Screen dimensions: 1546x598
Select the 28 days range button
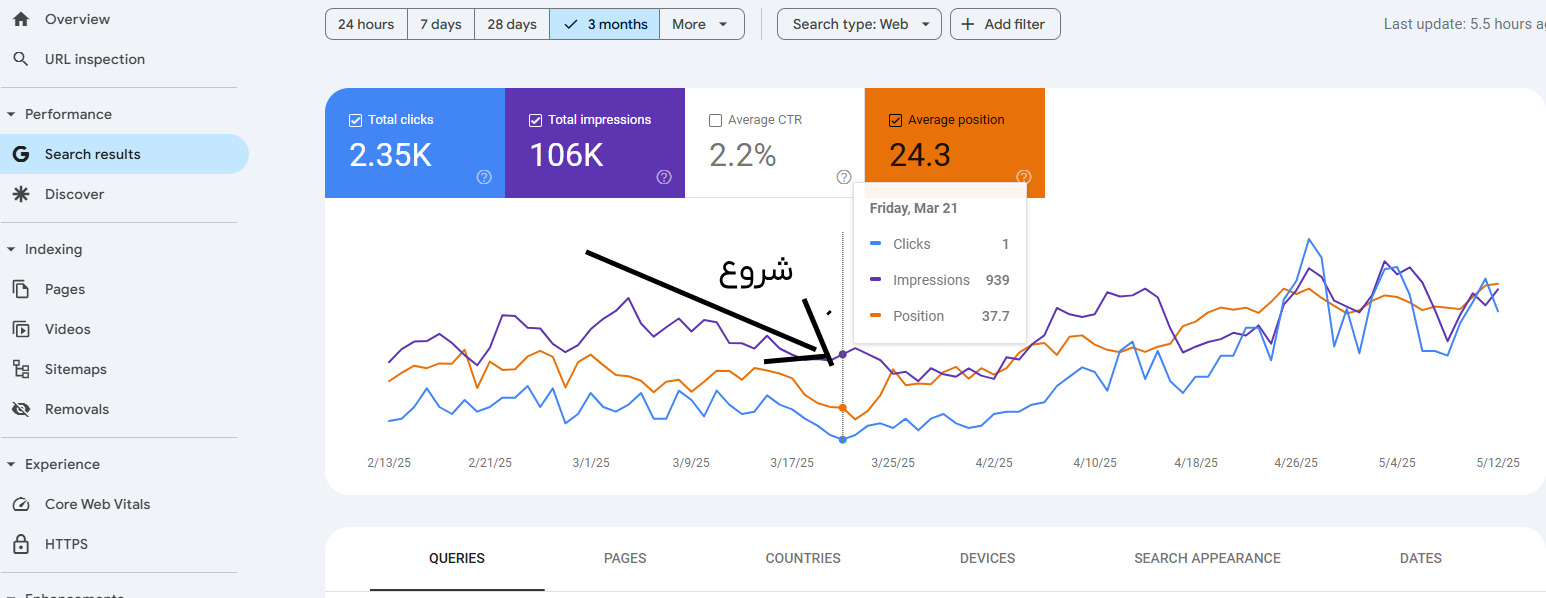pos(511,24)
